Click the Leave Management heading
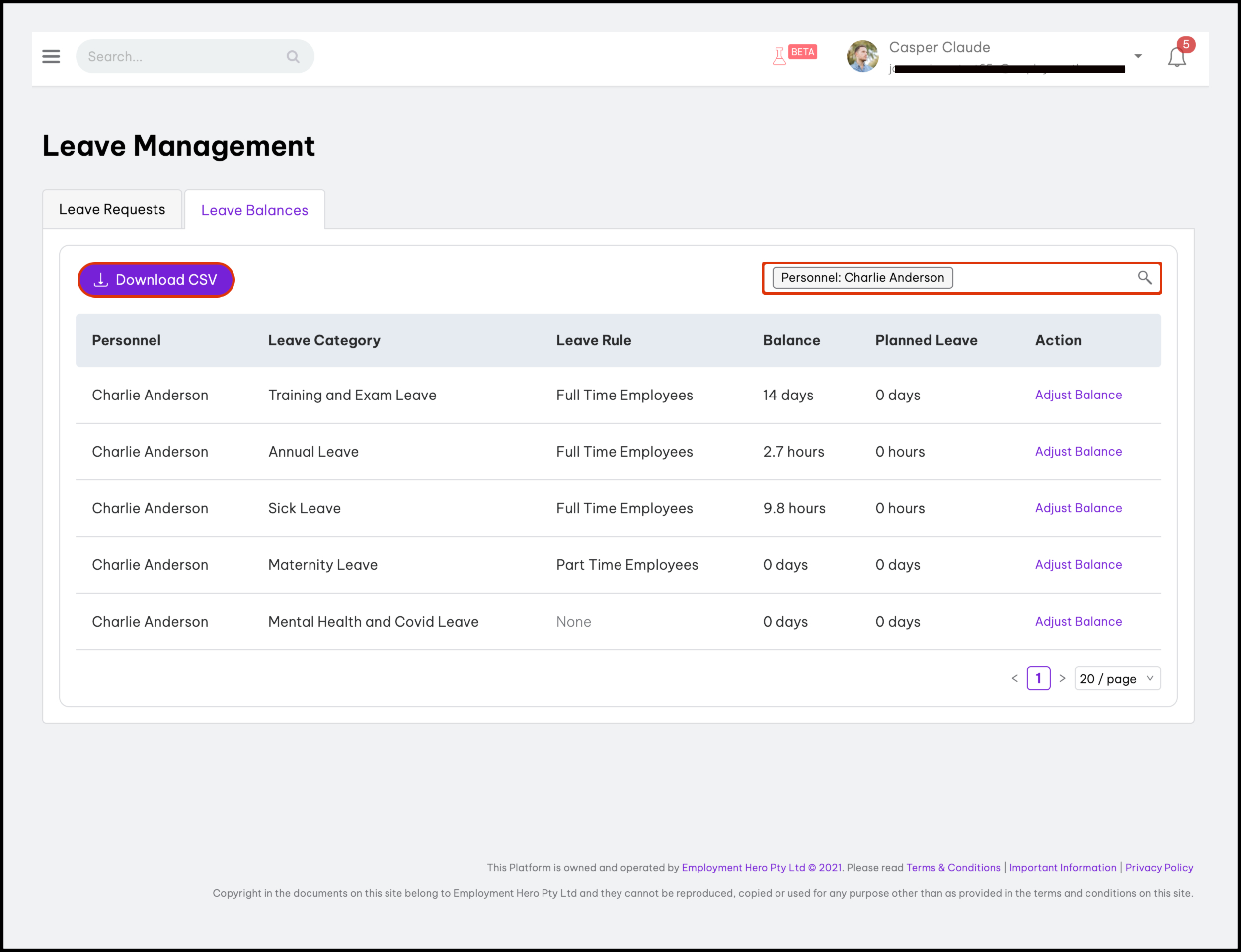Image resolution: width=1241 pixels, height=952 pixels. pos(178,146)
